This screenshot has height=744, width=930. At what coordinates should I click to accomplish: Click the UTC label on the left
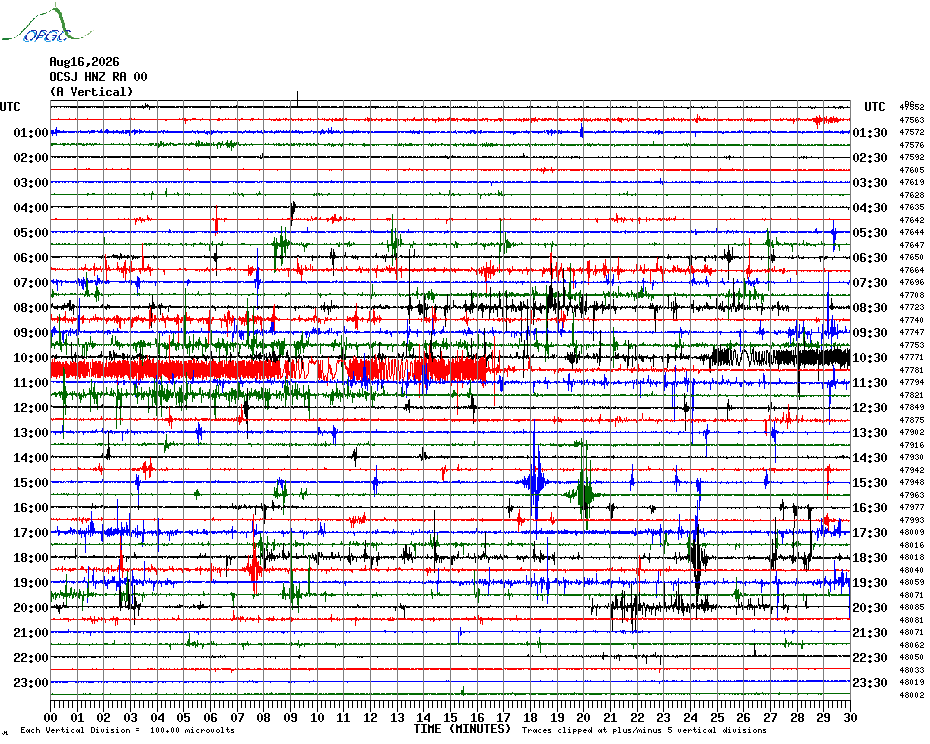pos(10,107)
